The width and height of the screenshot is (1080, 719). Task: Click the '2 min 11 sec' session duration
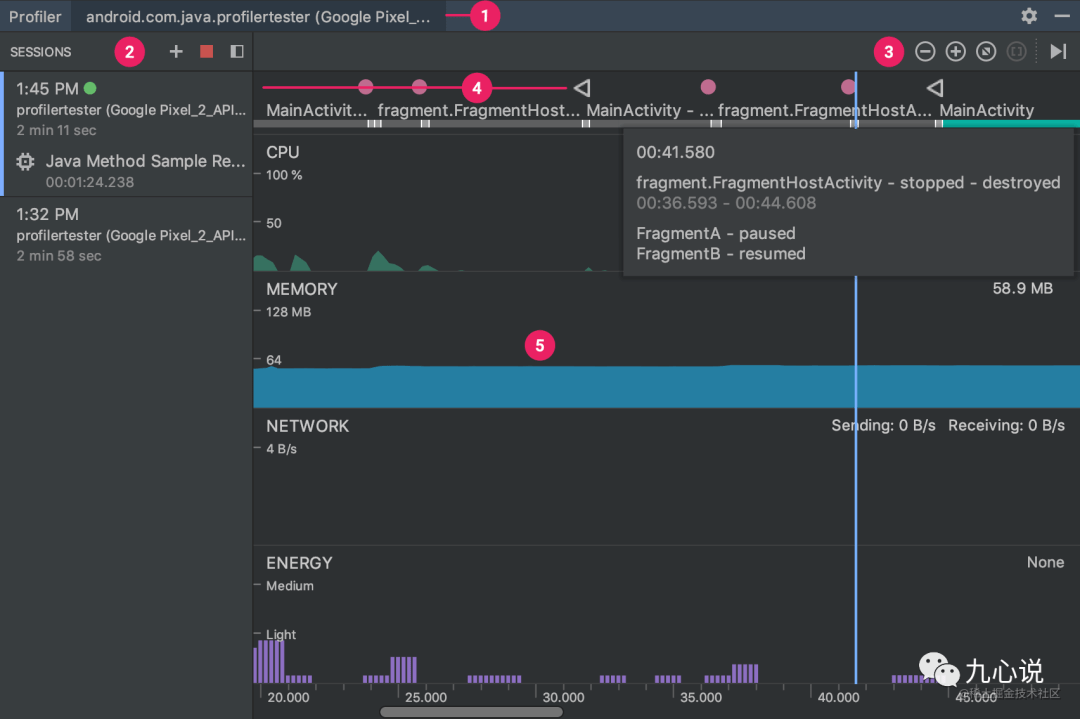tap(56, 130)
